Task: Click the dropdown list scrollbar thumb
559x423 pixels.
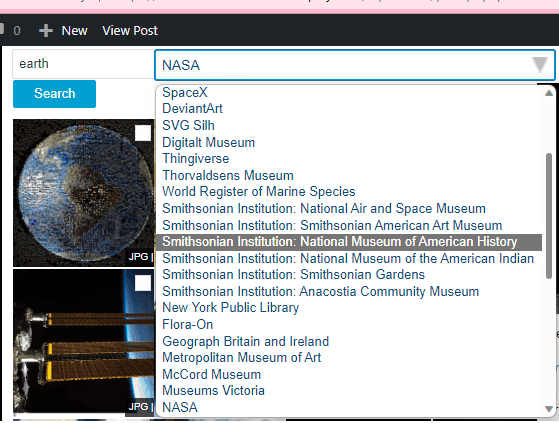Action: point(549,216)
